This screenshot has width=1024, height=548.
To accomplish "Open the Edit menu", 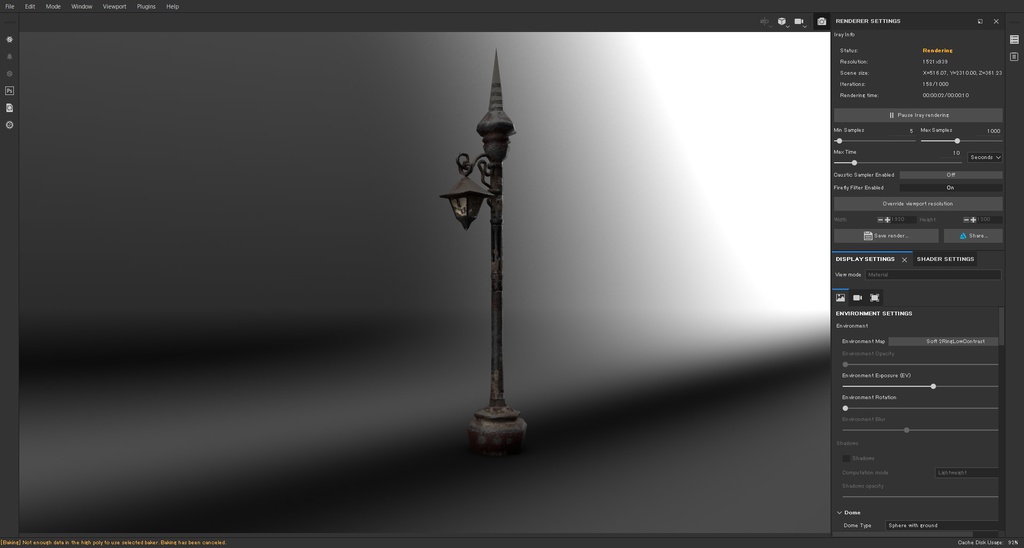I will (30, 7).
